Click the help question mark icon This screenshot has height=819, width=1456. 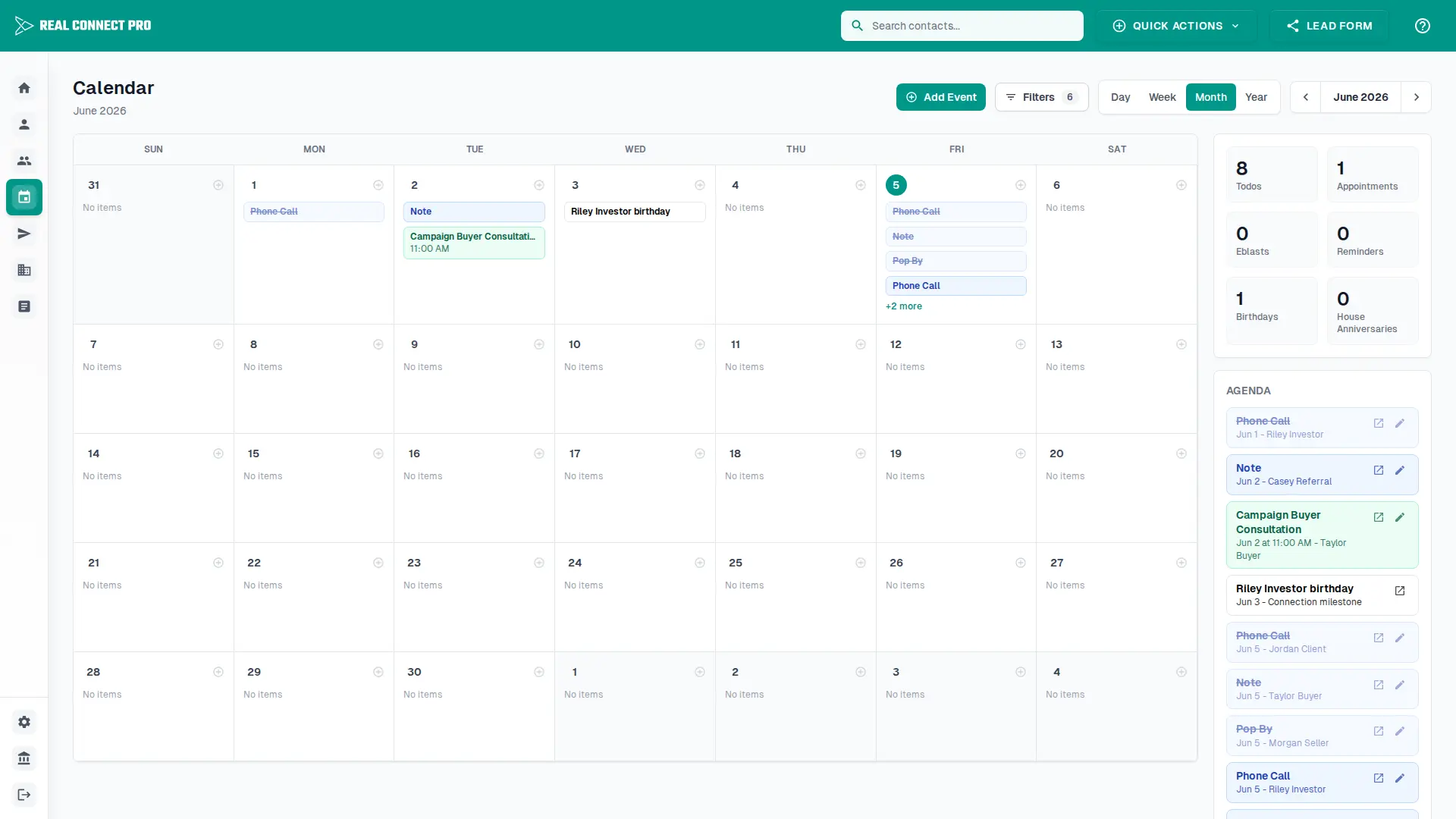pyautogui.click(x=1423, y=26)
